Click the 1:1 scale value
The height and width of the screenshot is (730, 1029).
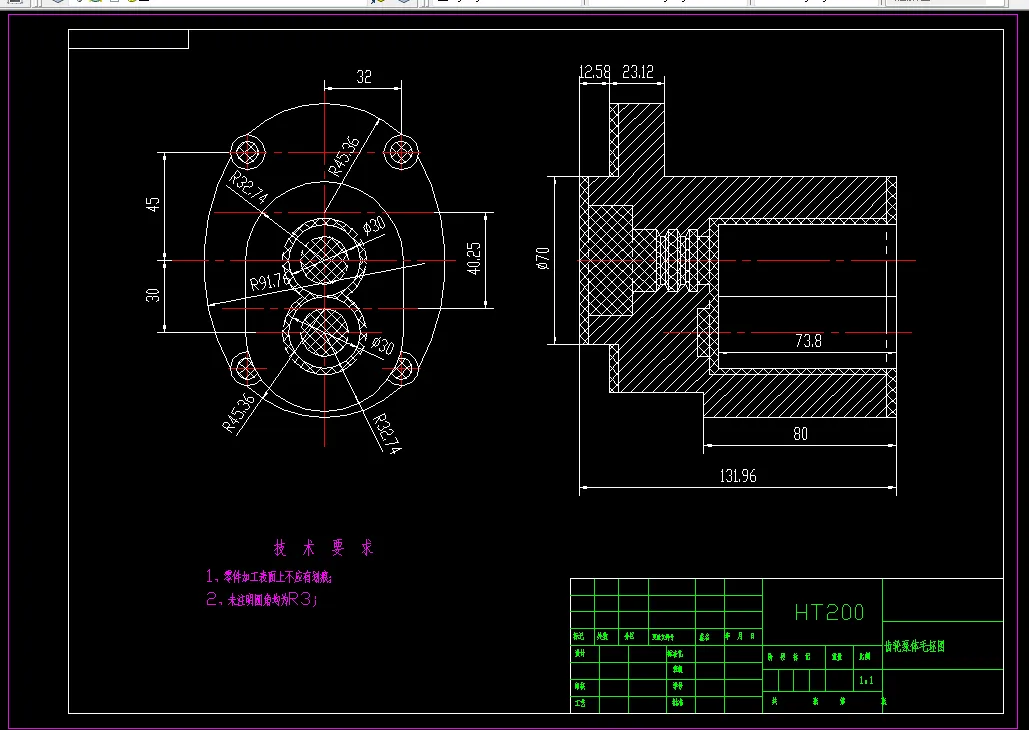tap(866, 681)
